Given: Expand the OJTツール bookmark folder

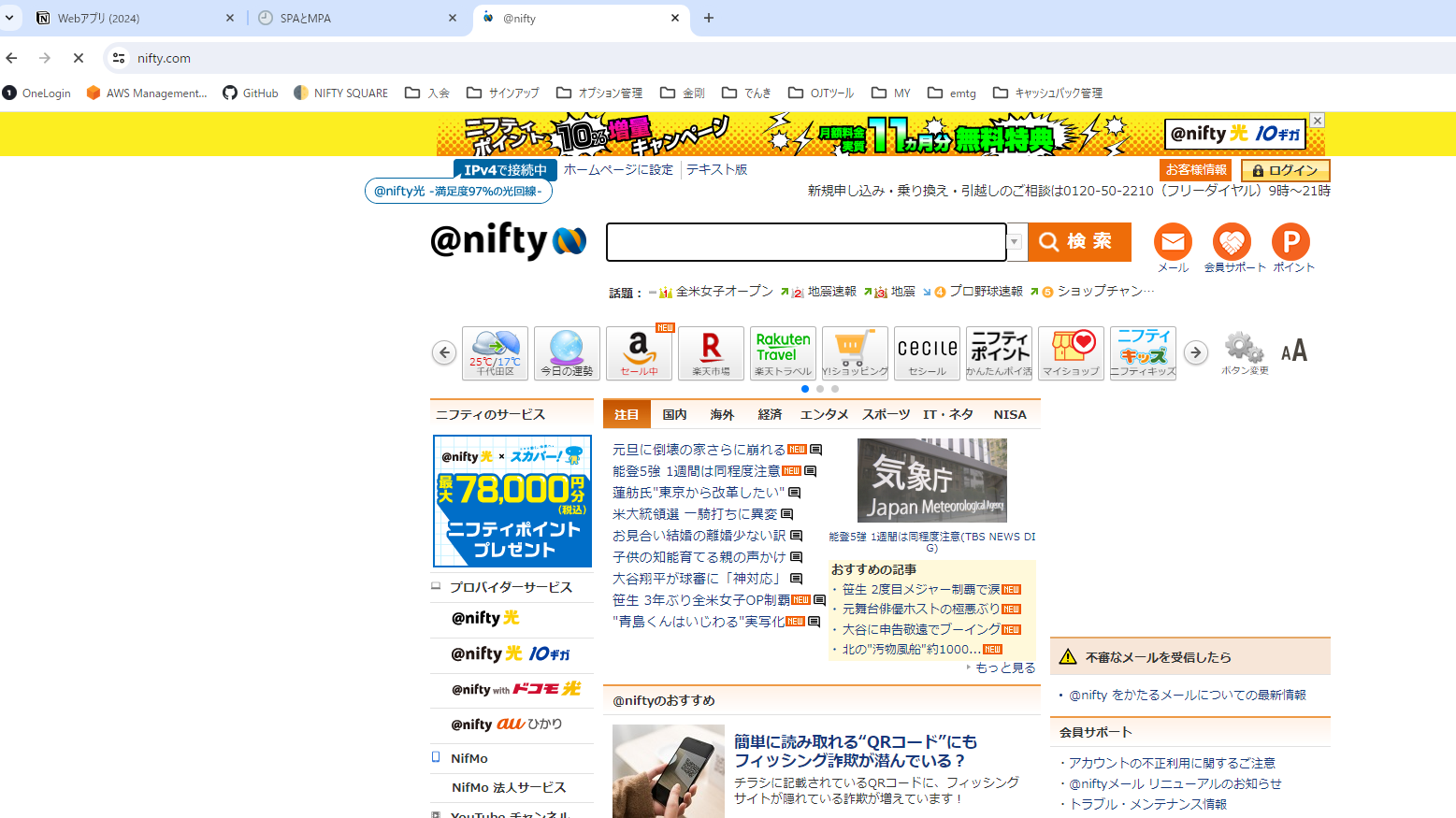Looking at the screenshot, I should [x=821, y=93].
